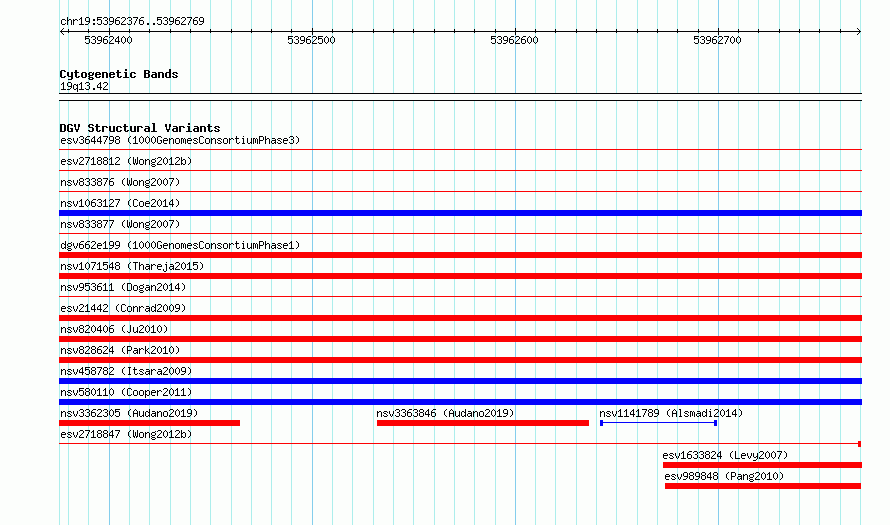
Task: Click the red bar under esv989848
Action: pyautogui.click(x=763, y=486)
